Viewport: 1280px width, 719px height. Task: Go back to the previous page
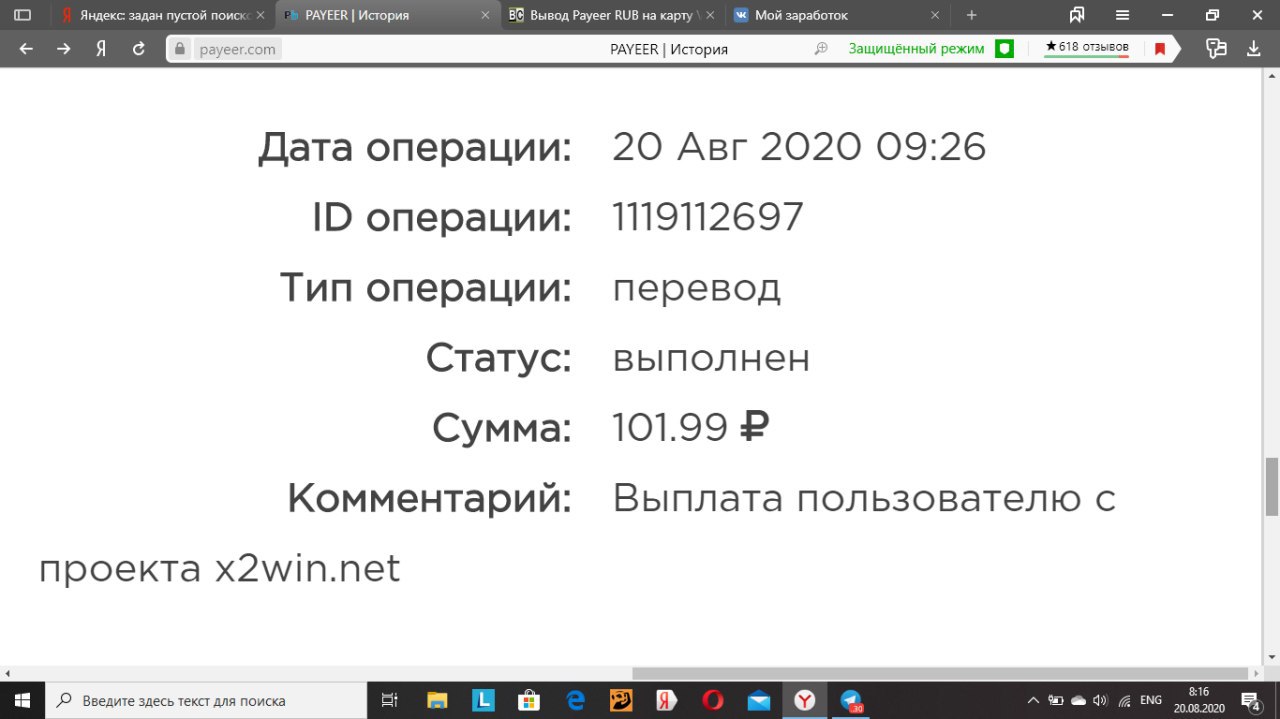pyautogui.click(x=27, y=48)
